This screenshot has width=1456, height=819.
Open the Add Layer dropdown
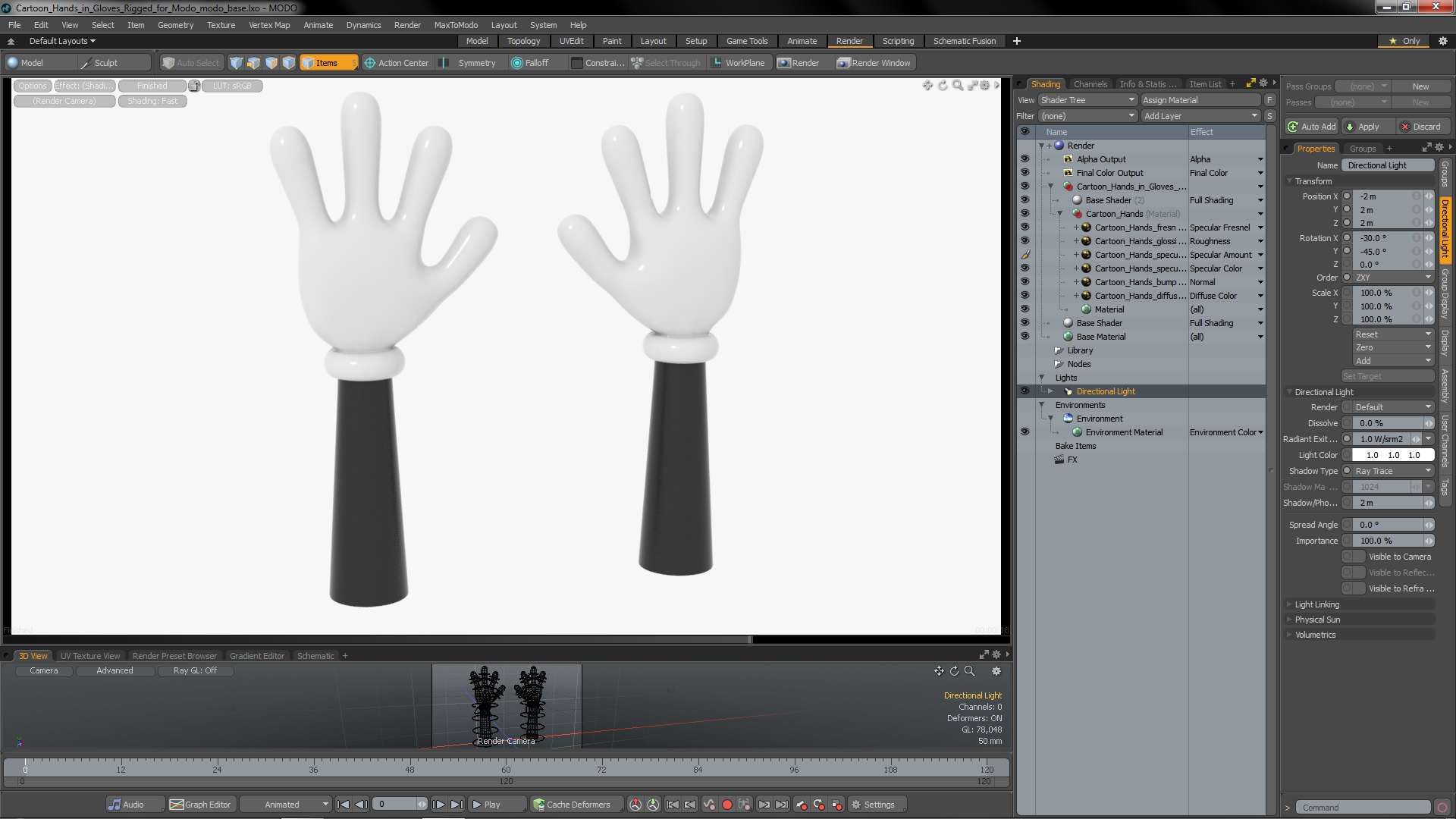[1200, 116]
